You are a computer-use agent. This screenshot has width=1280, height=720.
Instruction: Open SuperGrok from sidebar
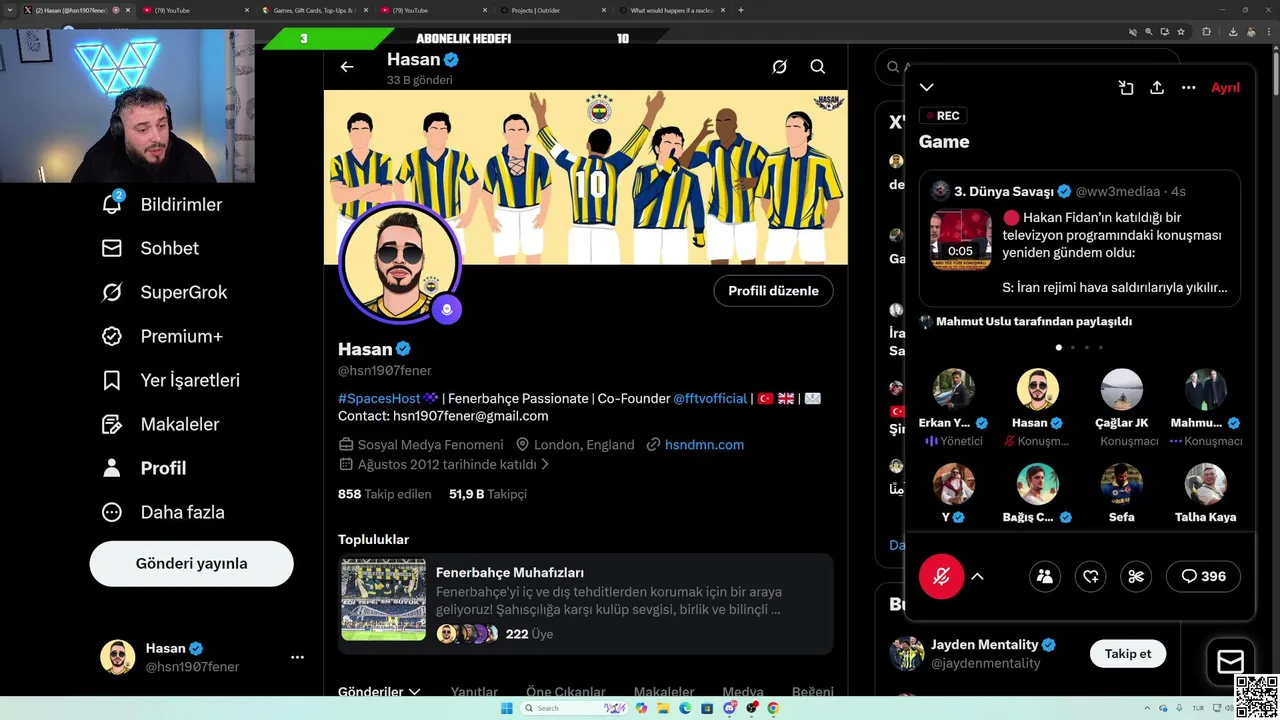pos(164,292)
